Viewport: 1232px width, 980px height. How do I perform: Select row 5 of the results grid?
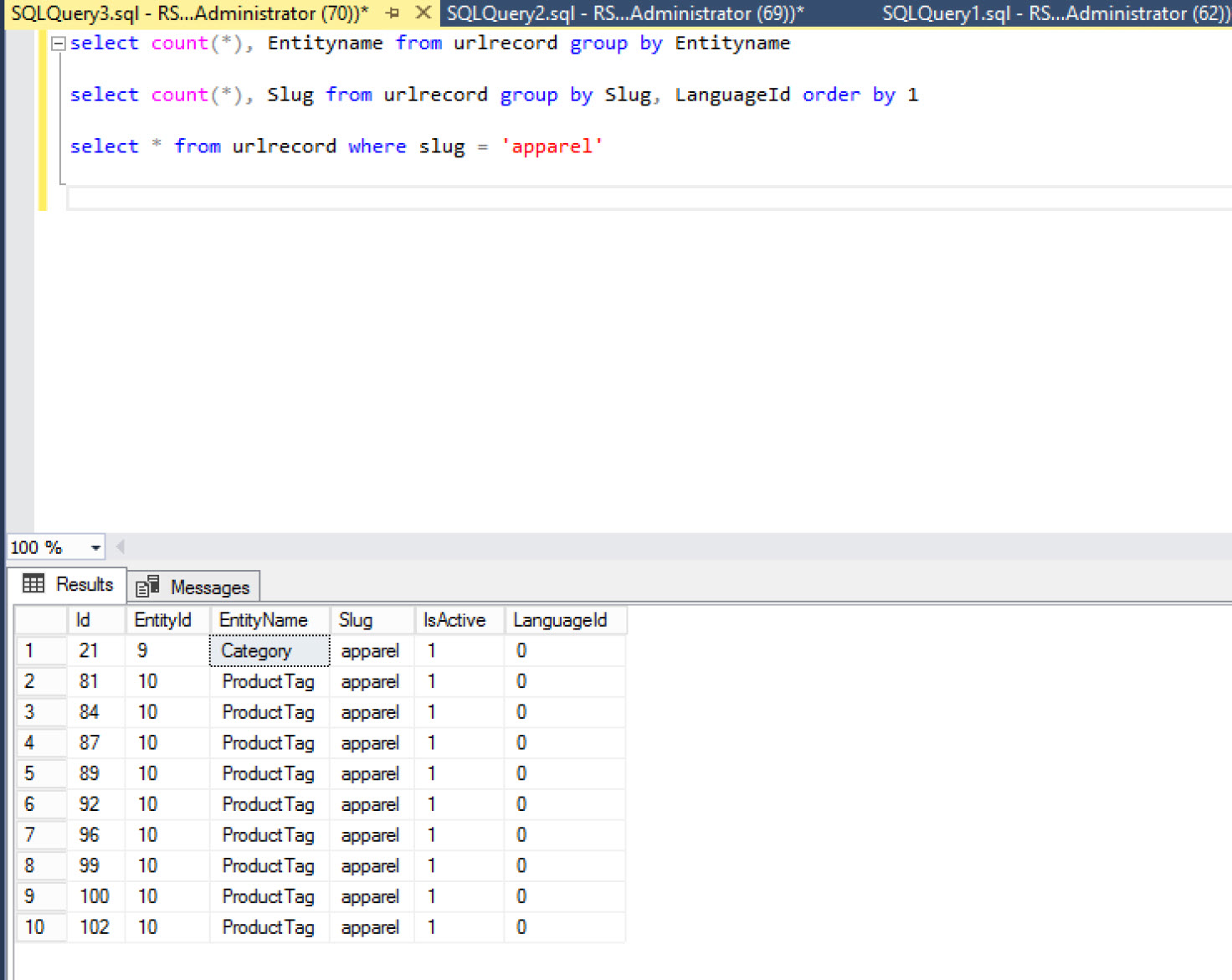(x=40, y=773)
